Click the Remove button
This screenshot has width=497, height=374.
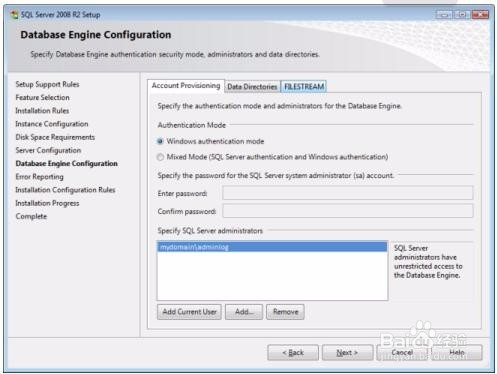click(285, 312)
